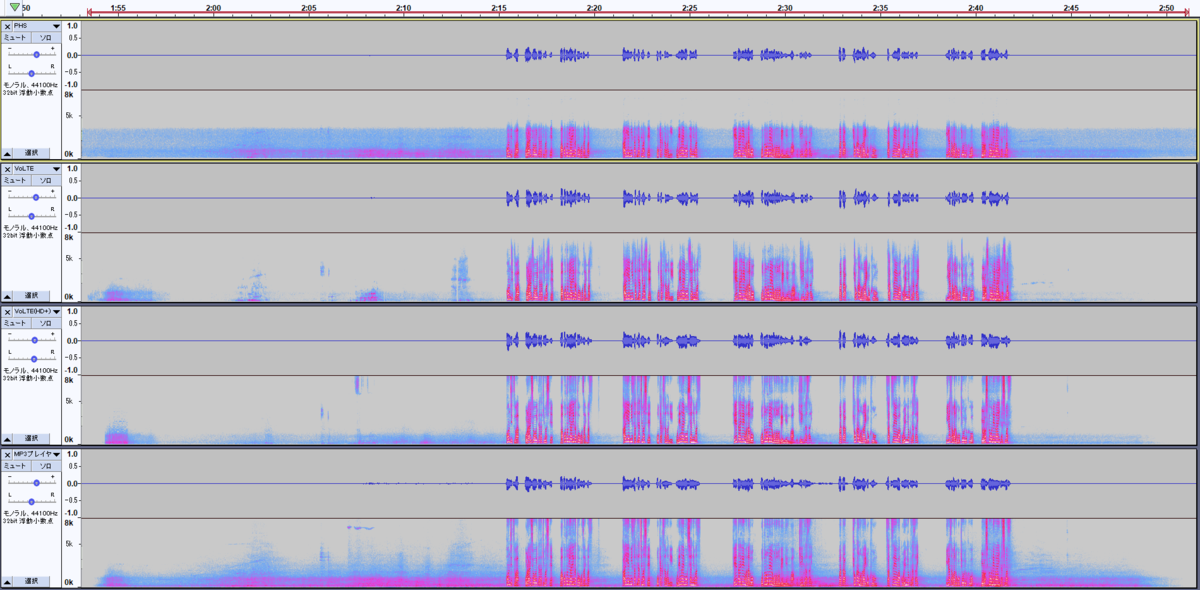
Task: Click the 2:00 mark on the timeline ruler
Action: tap(213, 8)
